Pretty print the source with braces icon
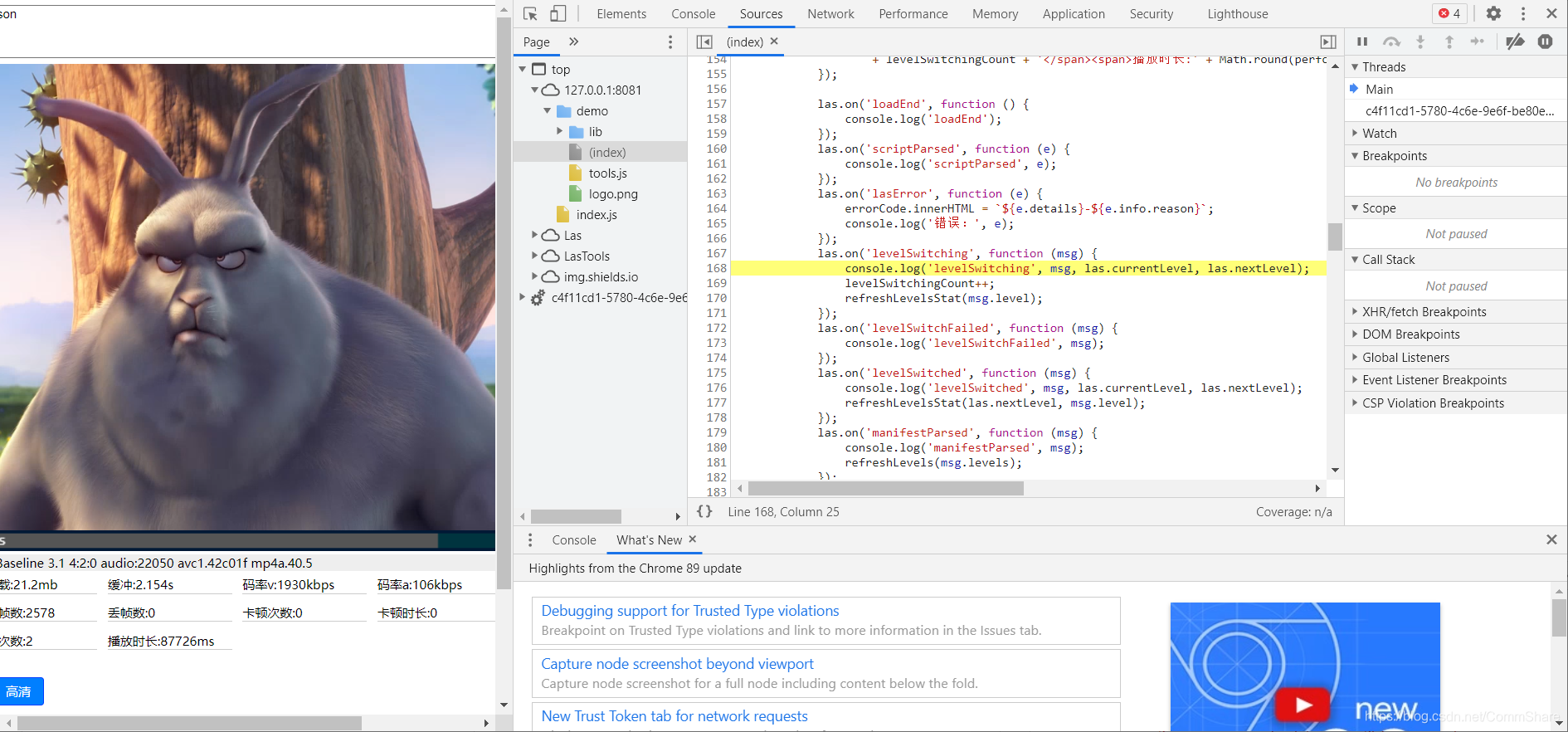Image resolution: width=1568 pixels, height=732 pixels. [x=704, y=511]
